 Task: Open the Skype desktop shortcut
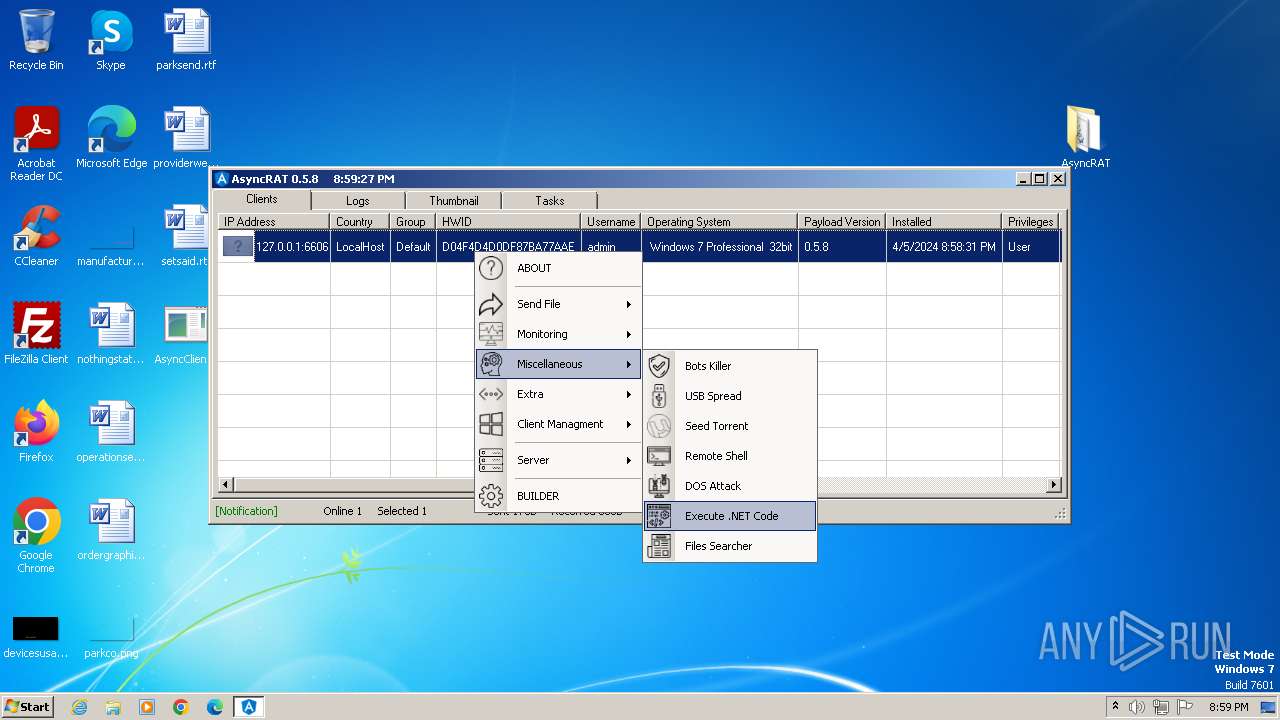(x=110, y=40)
